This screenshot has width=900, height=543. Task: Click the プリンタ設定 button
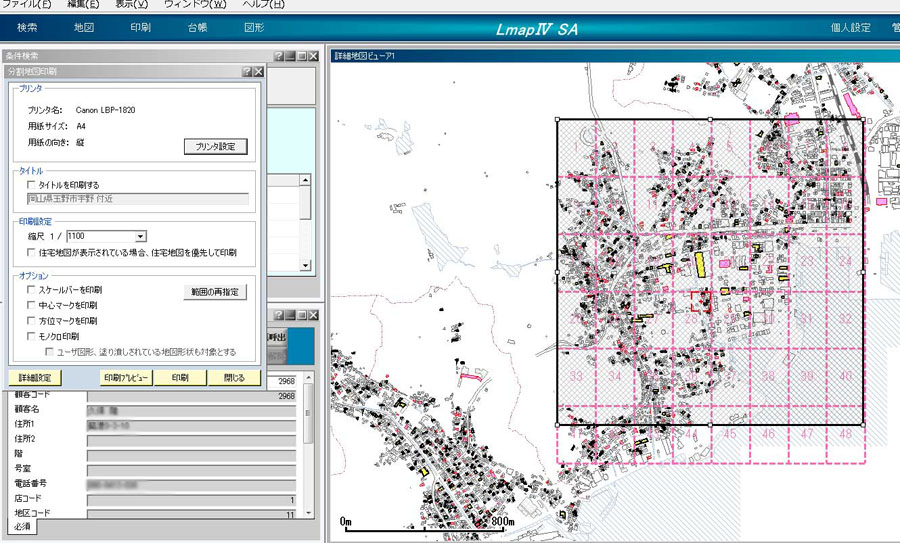click(x=214, y=147)
